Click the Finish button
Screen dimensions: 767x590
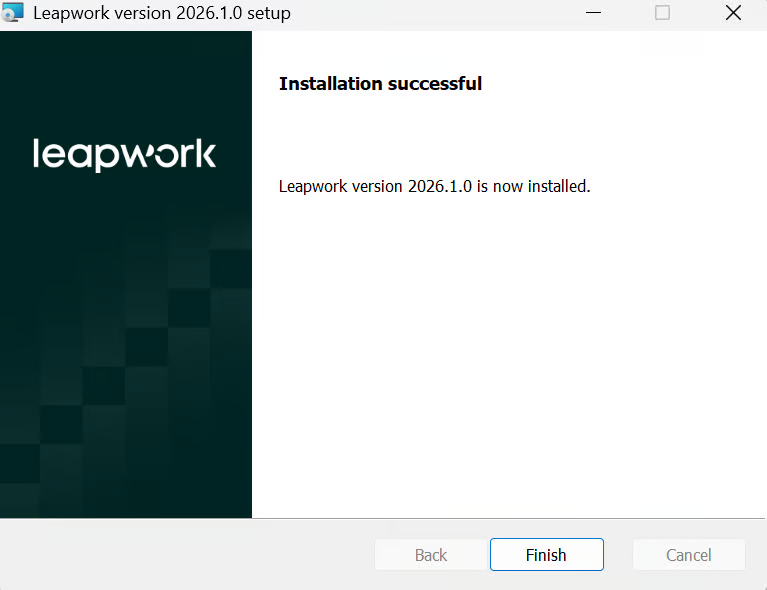(x=546, y=554)
